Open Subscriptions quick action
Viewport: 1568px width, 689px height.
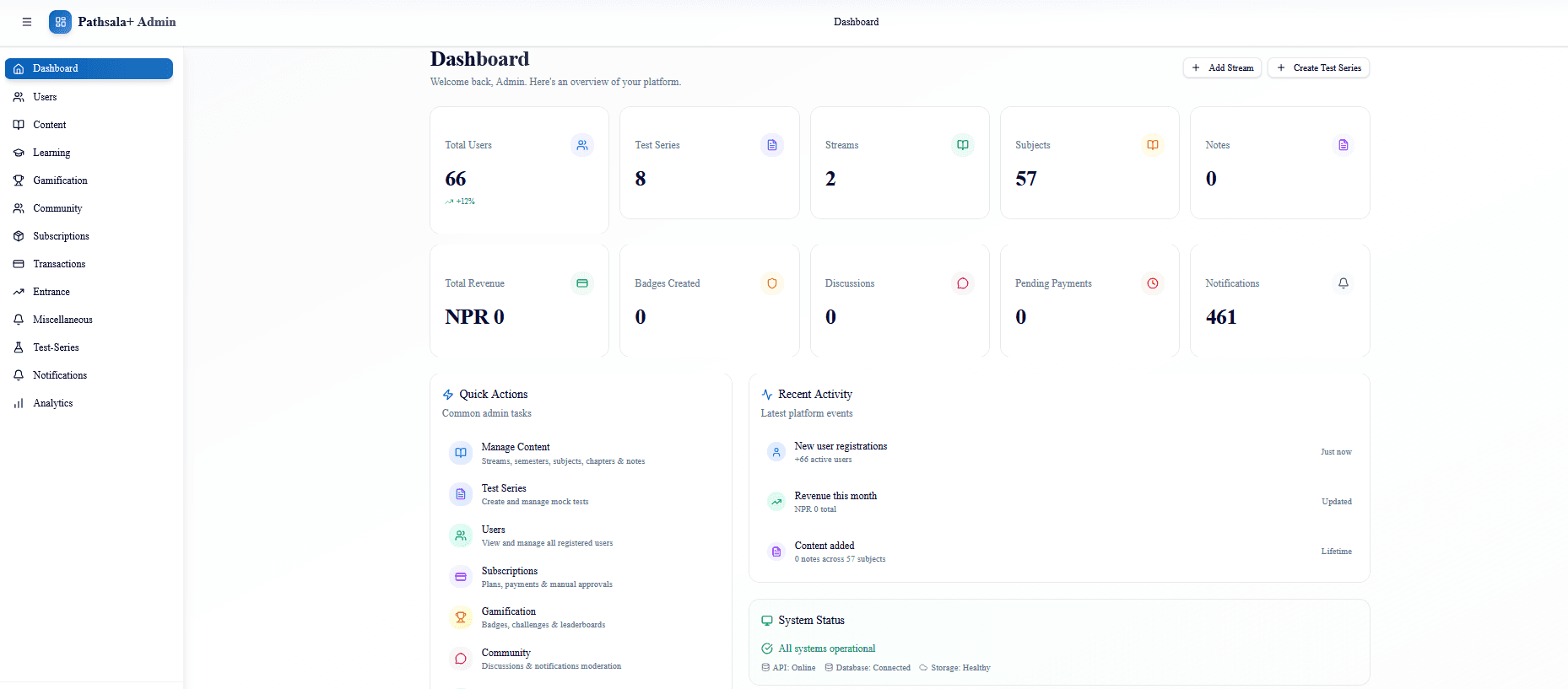581,577
